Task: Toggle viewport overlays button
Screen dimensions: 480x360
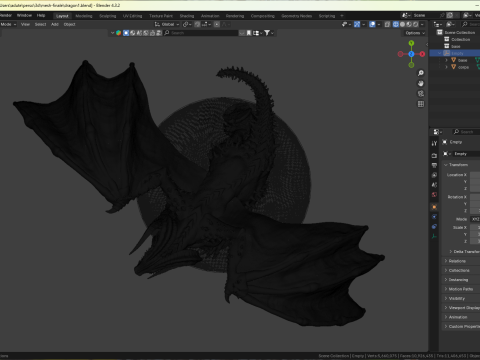Action: [x=372, y=24]
